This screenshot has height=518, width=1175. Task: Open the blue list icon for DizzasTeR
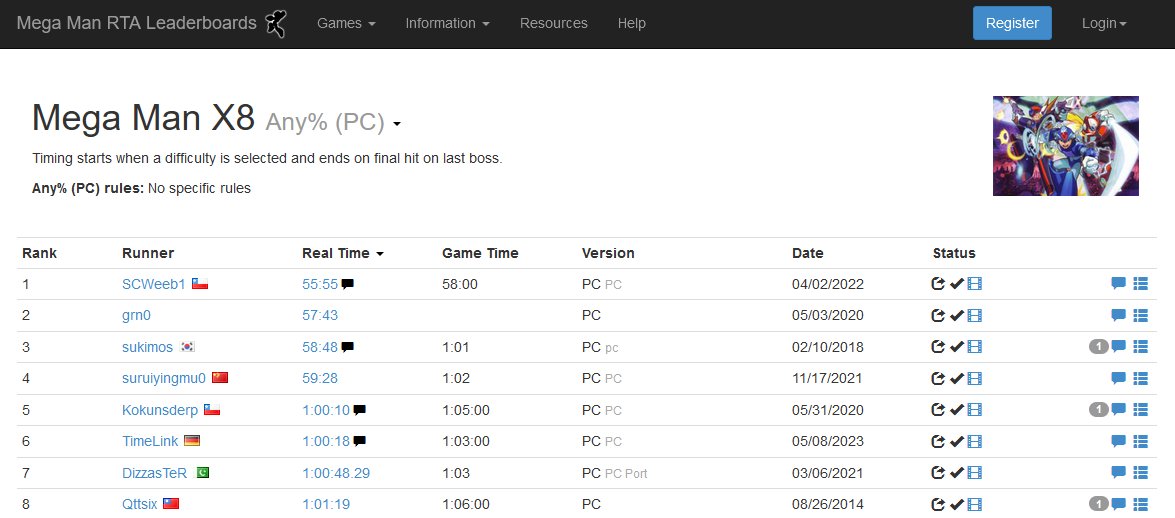click(1141, 472)
